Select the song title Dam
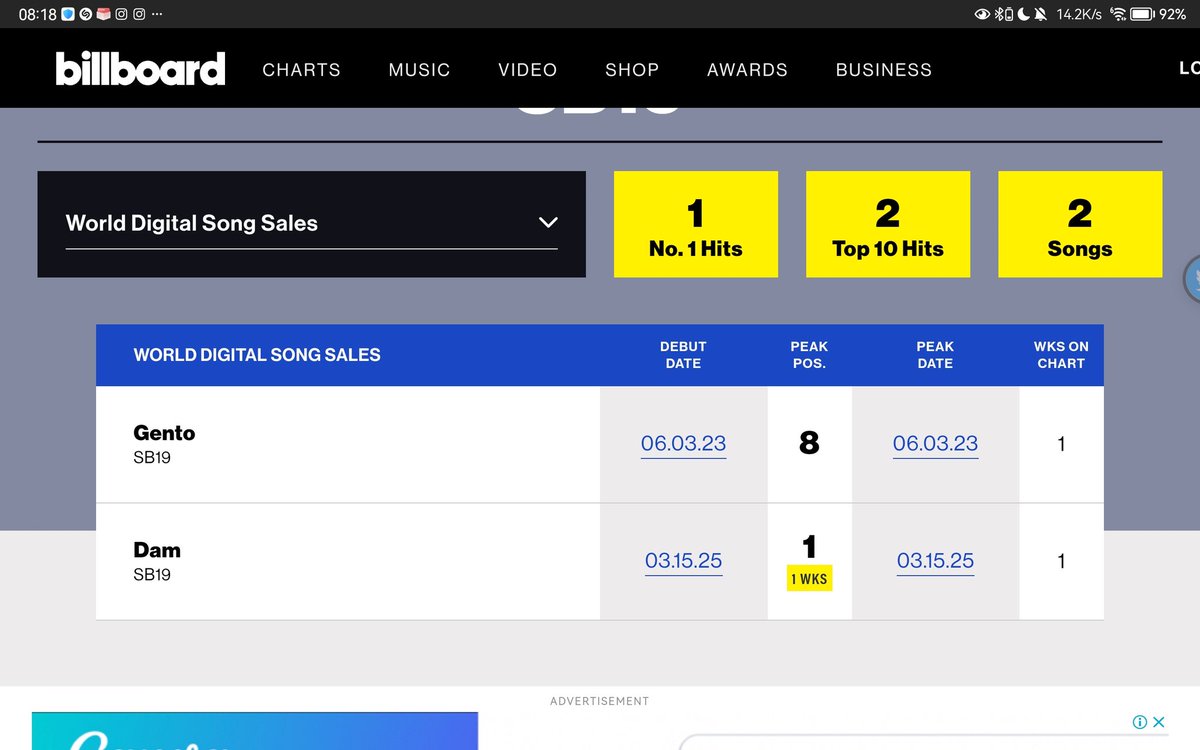Image resolution: width=1200 pixels, height=750 pixels. pyautogui.click(x=157, y=550)
